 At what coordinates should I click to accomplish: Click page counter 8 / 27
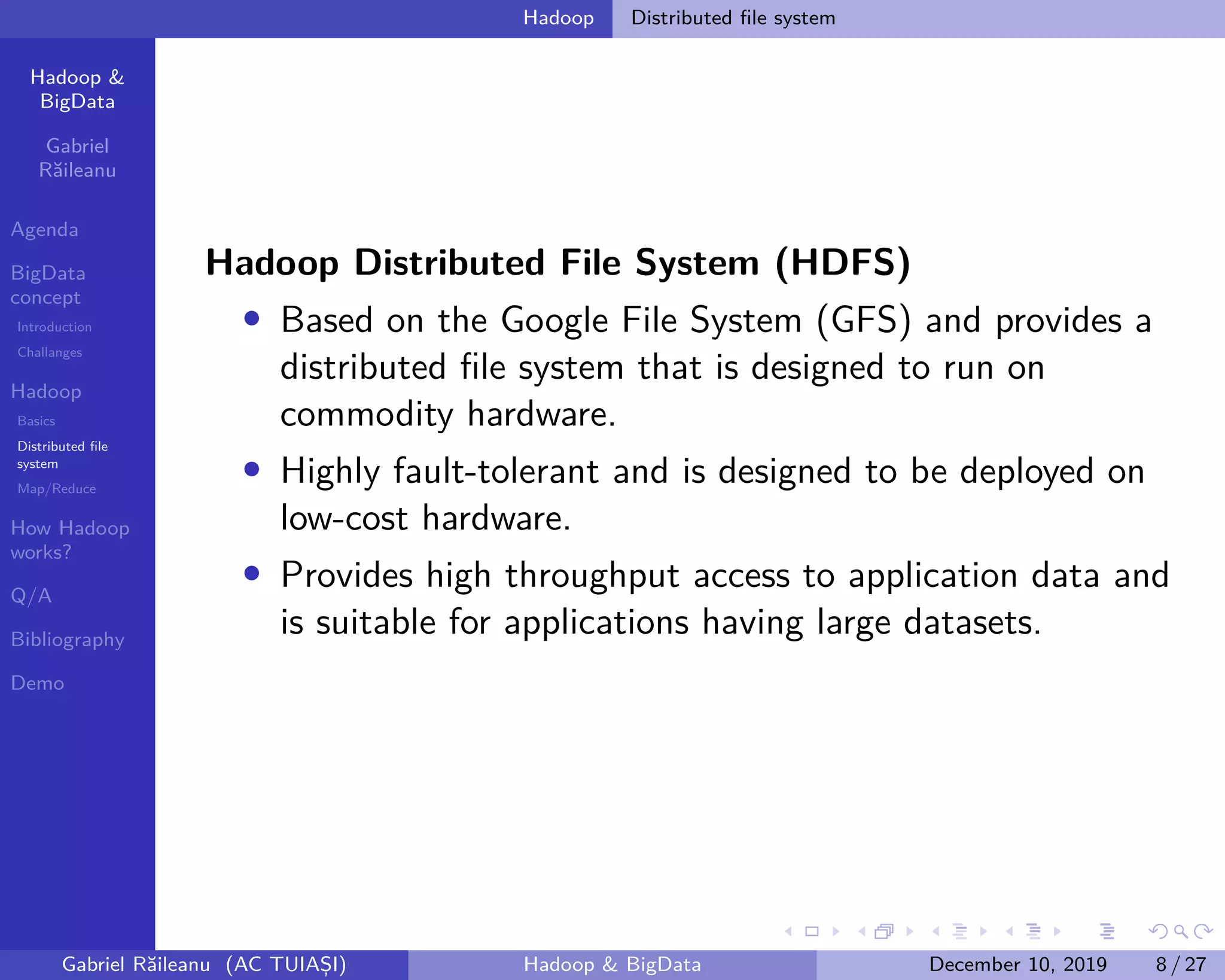click(1181, 964)
